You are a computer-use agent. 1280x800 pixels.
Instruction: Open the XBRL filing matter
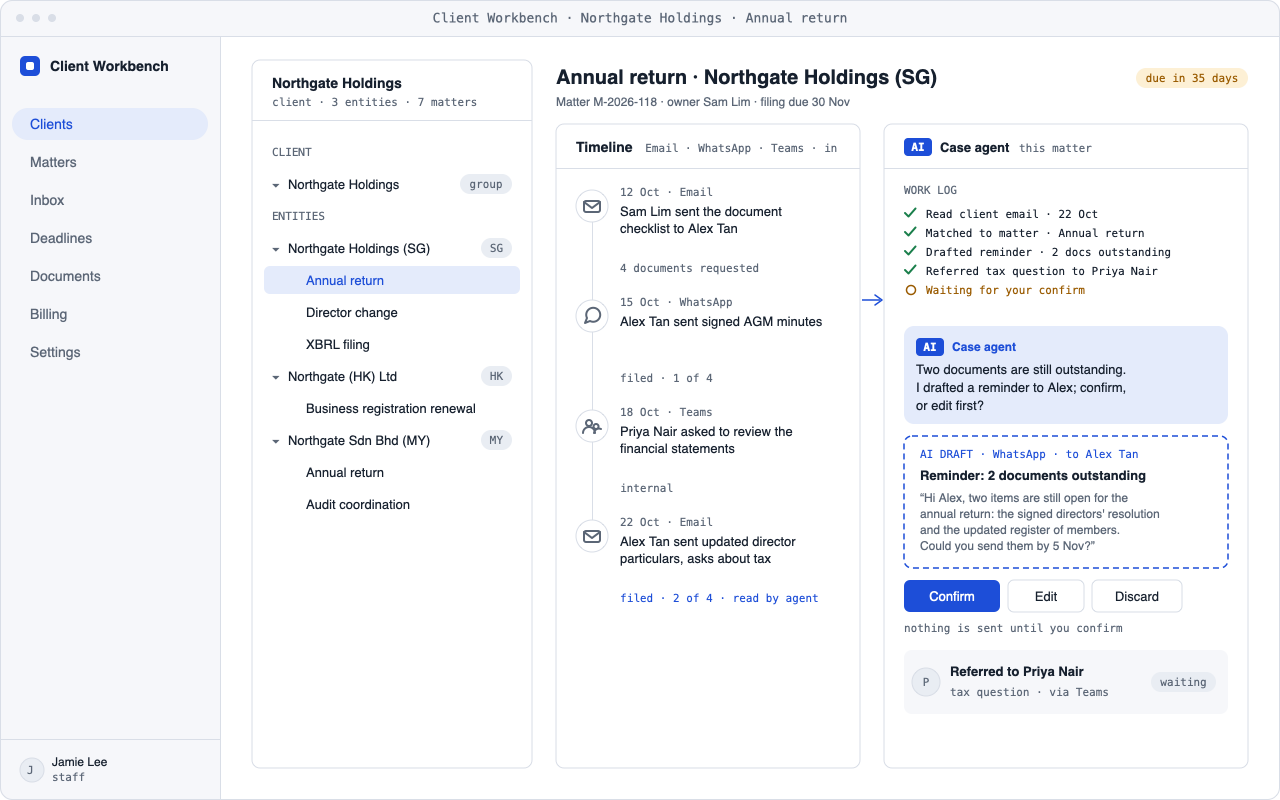(392, 344)
